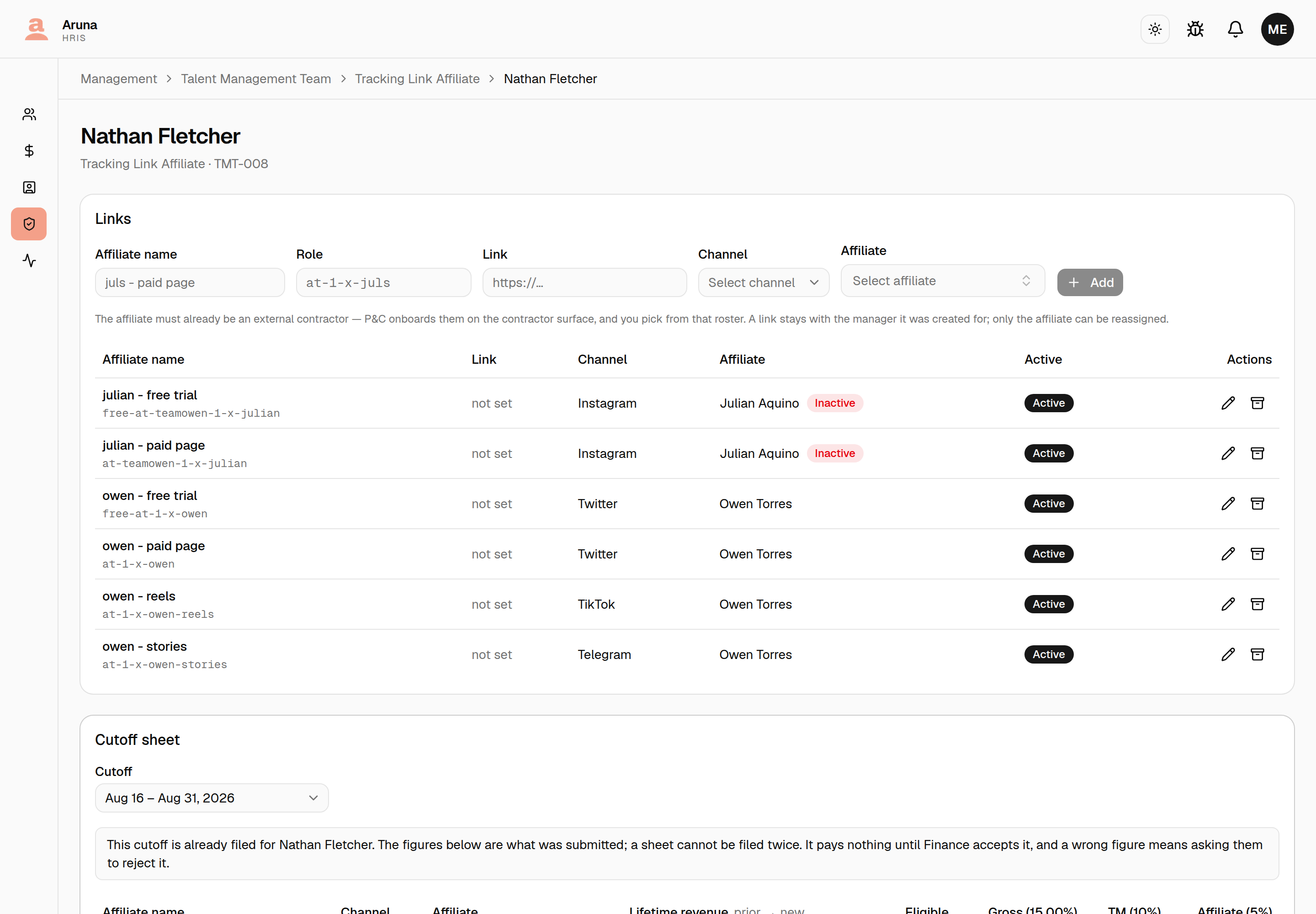Click Inactive badge in julian - free trial row
This screenshot has width=1316, height=914.
click(834, 403)
